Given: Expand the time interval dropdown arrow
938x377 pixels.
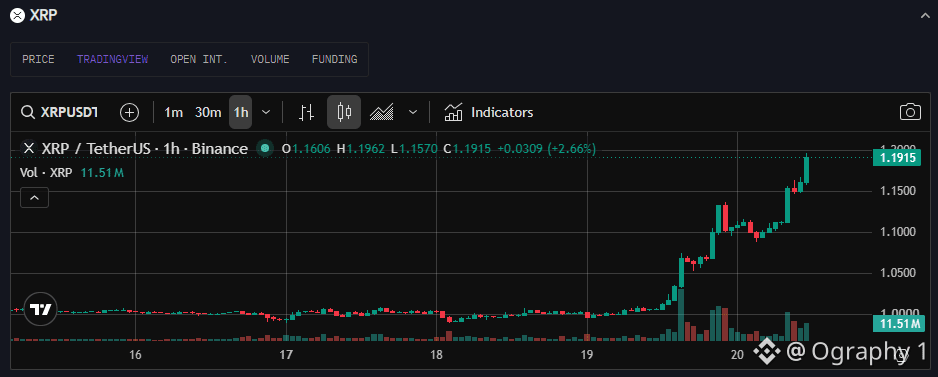Looking at the screenshot, I should [267, 112].
